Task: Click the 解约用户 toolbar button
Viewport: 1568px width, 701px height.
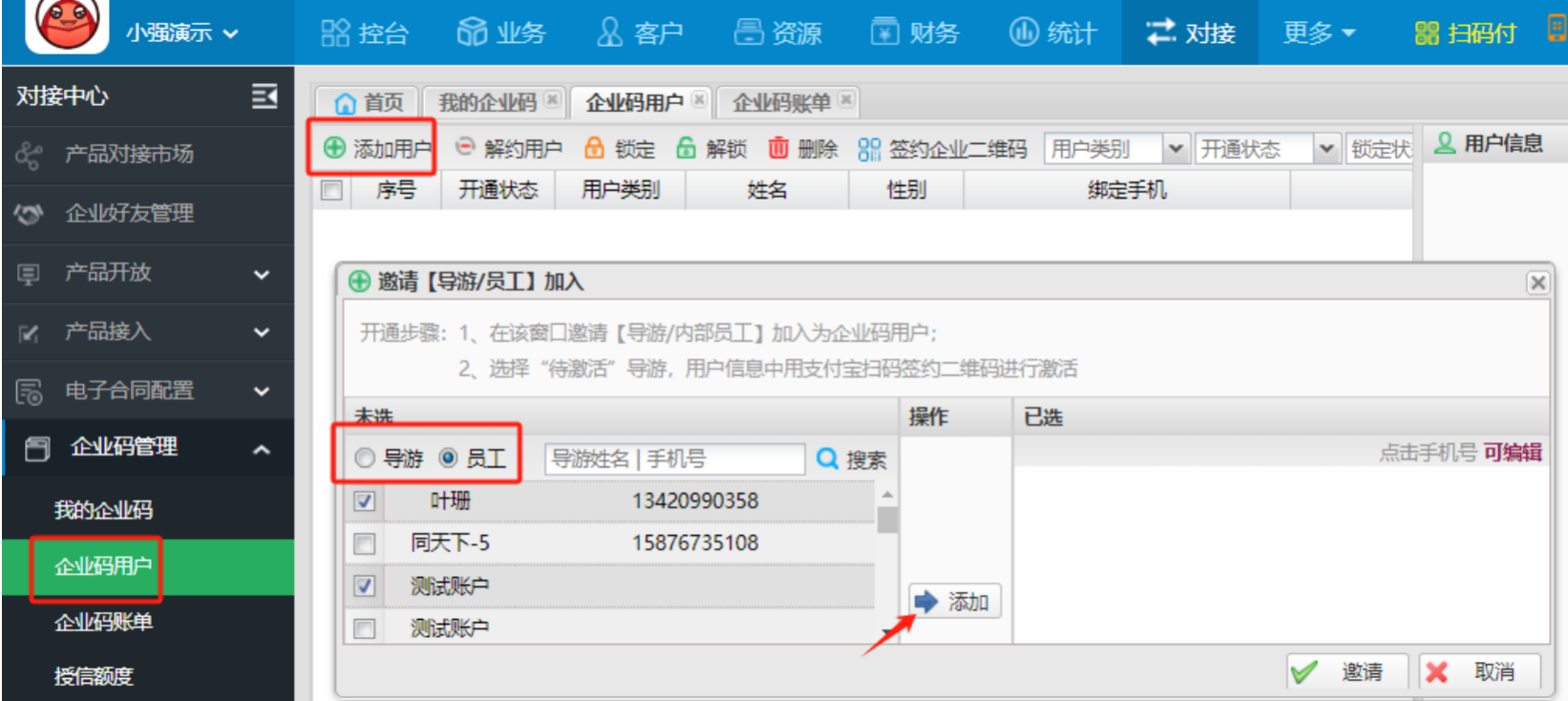Action: click(508, 148)
